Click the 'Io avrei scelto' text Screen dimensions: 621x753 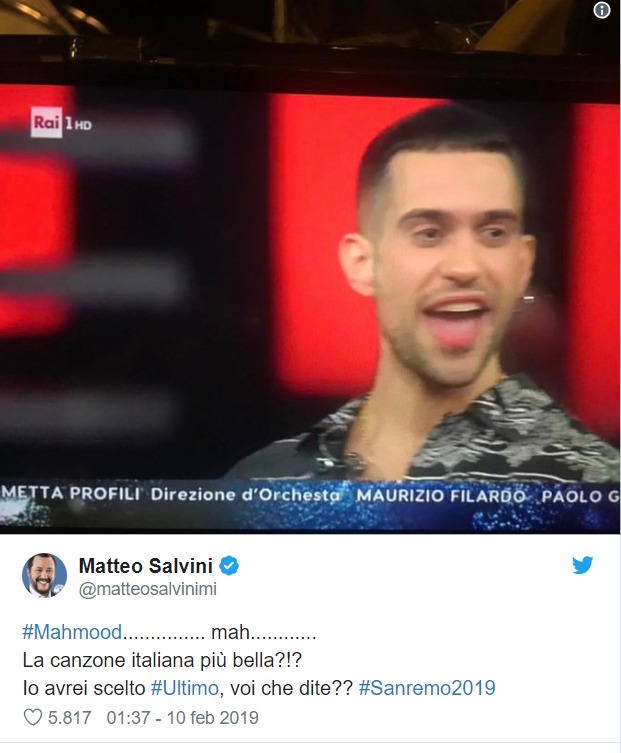pos(84,688)
